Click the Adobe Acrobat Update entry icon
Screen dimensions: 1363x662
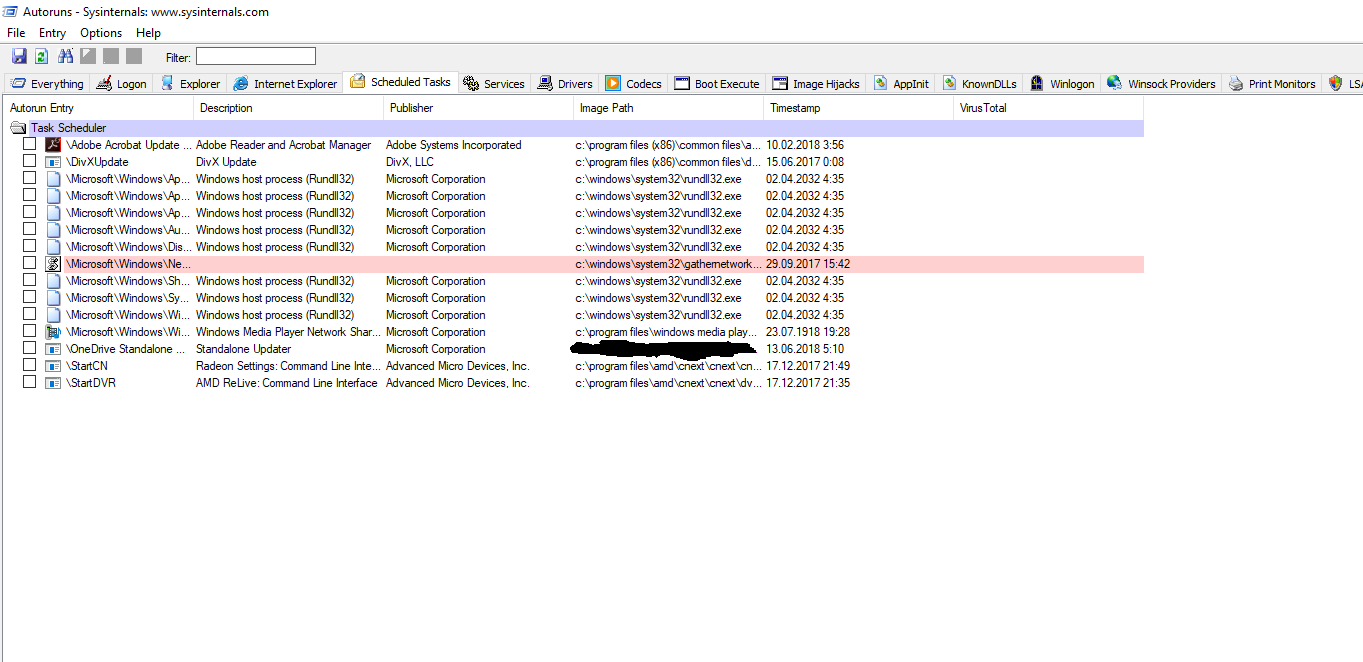(53, 145)
